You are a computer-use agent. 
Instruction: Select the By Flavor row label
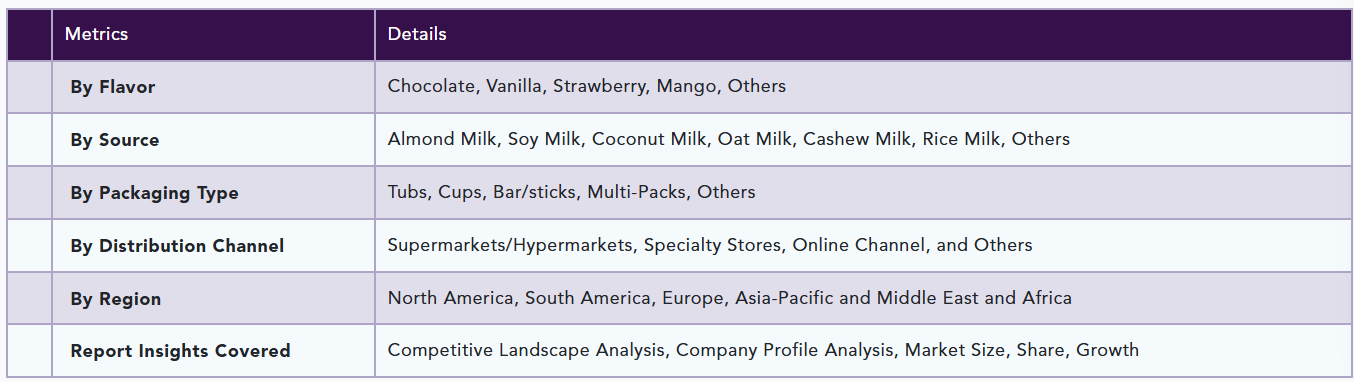113,87
